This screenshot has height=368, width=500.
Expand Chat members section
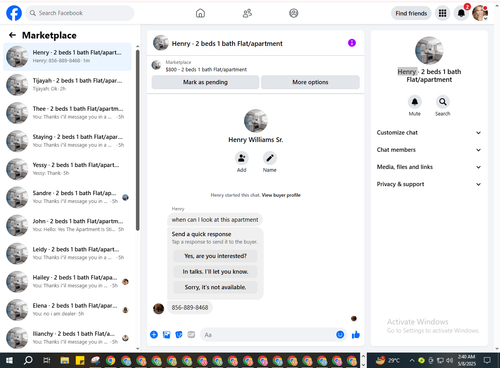click(429, 150)
